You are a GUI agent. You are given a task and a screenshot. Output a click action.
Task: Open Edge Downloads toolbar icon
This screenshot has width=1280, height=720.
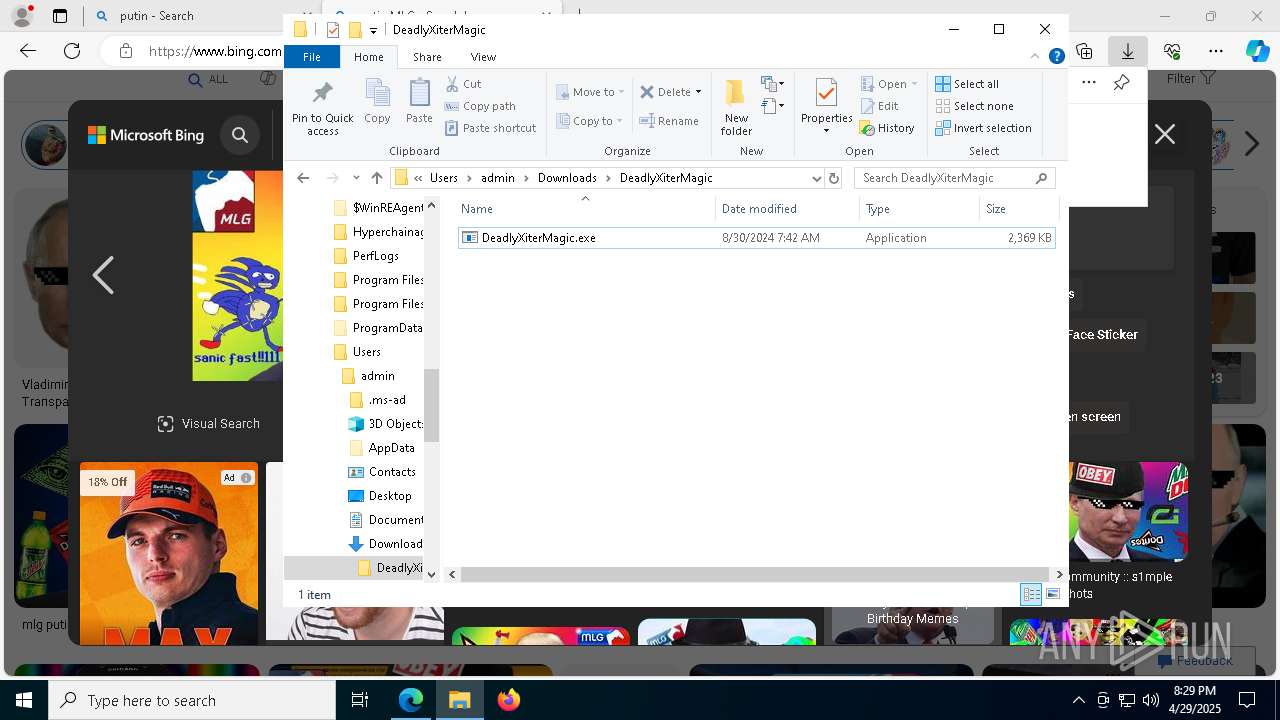[1127, 51]
